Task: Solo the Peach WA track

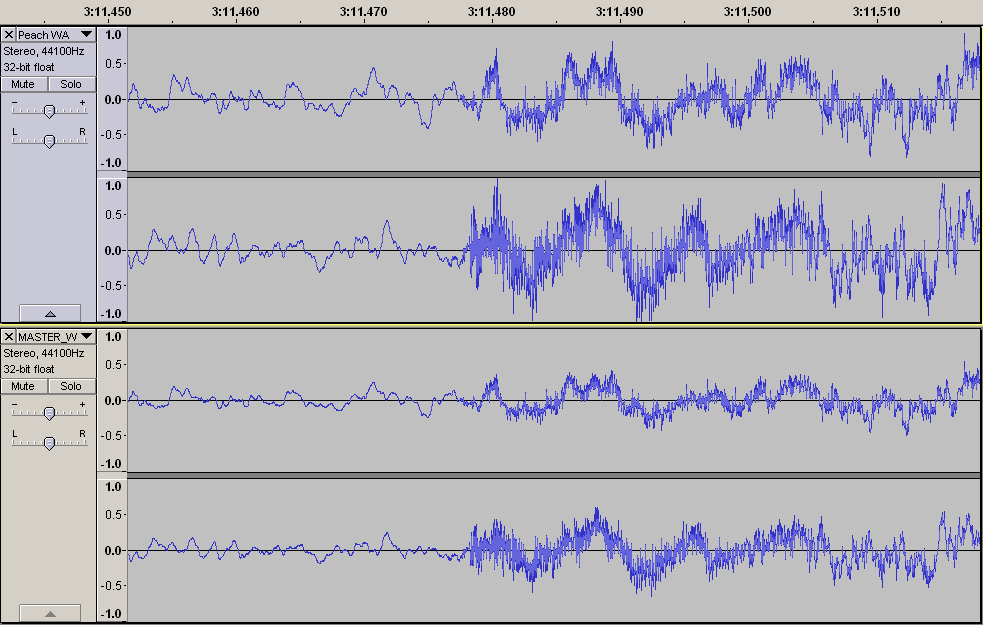Action: pos(72,84)
